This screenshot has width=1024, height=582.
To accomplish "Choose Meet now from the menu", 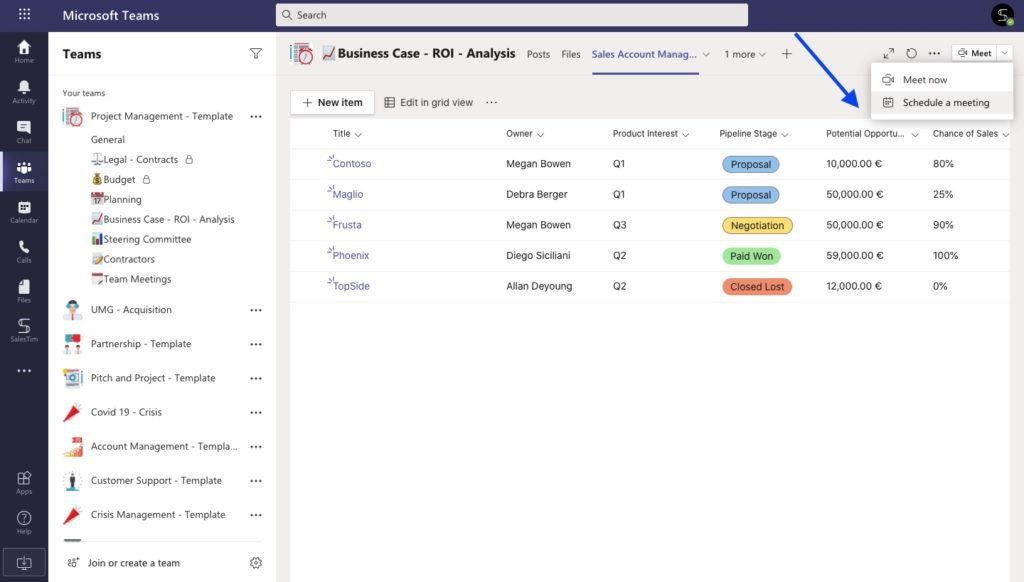I will (x=942, y=80).
